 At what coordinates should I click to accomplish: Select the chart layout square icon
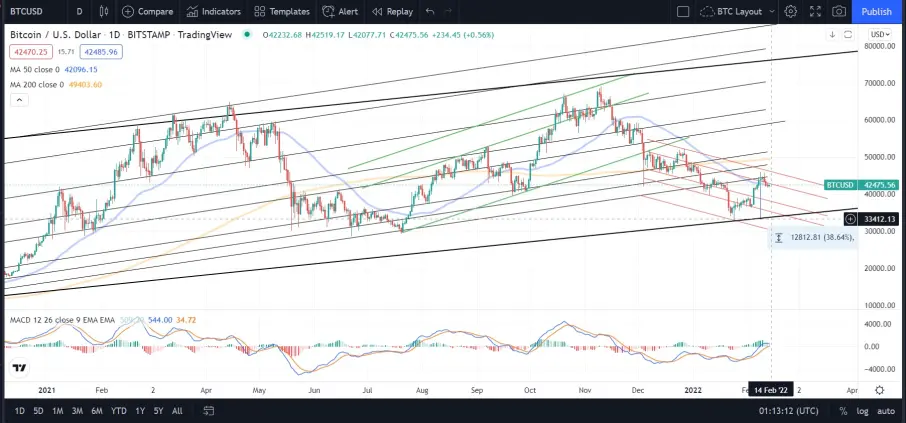point(683,12)
